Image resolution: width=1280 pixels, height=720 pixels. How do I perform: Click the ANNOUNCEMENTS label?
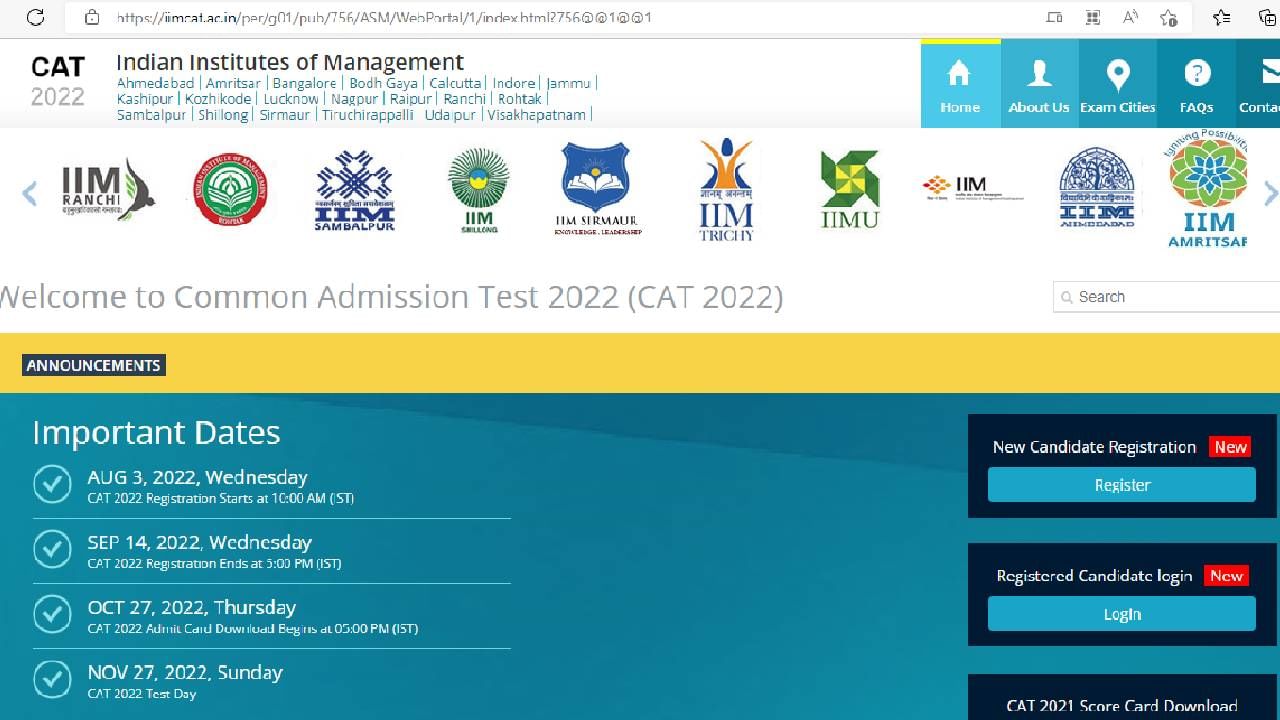click(94, 365)
